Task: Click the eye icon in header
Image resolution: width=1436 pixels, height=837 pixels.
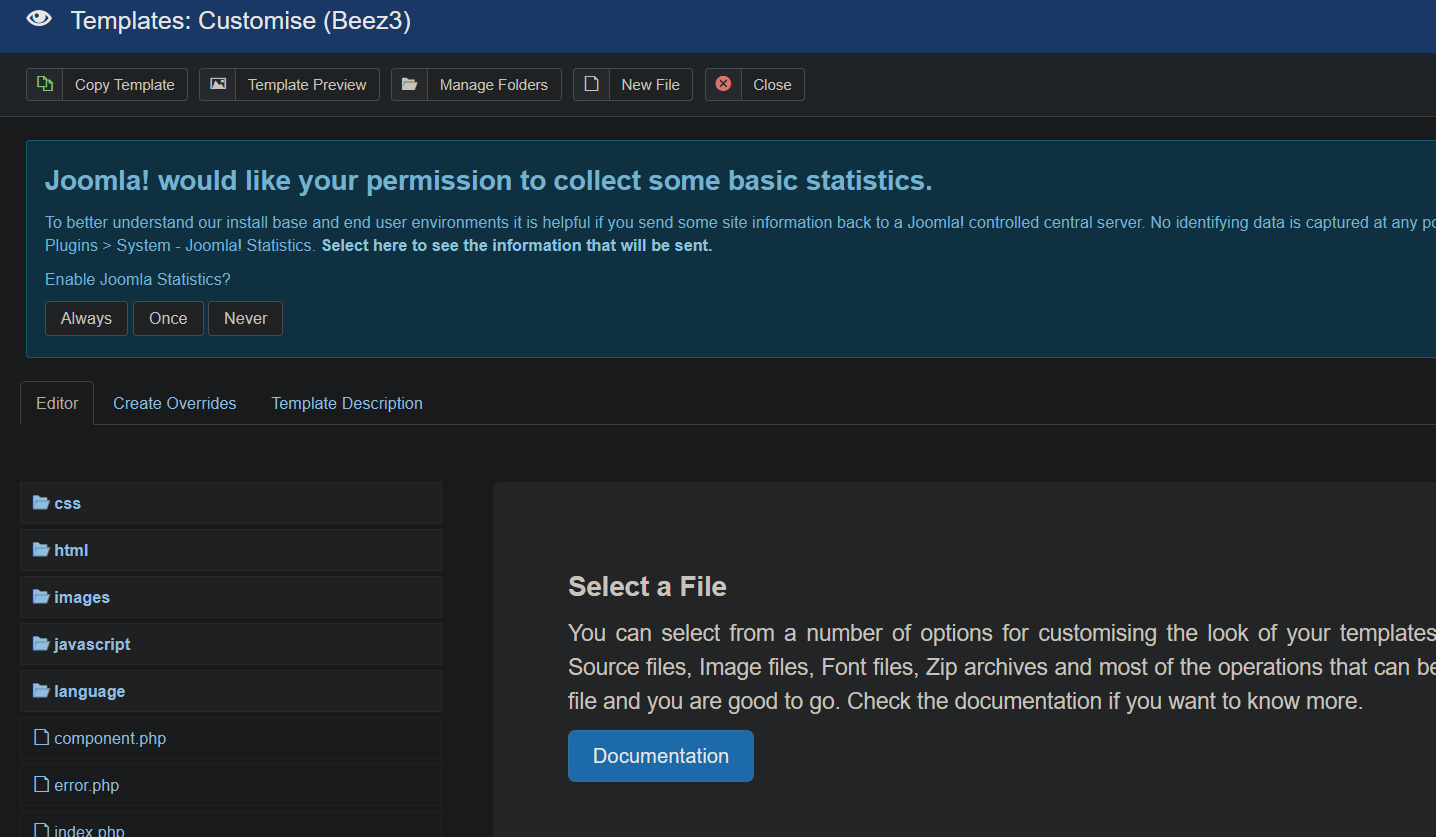Action: pos(39,19)
